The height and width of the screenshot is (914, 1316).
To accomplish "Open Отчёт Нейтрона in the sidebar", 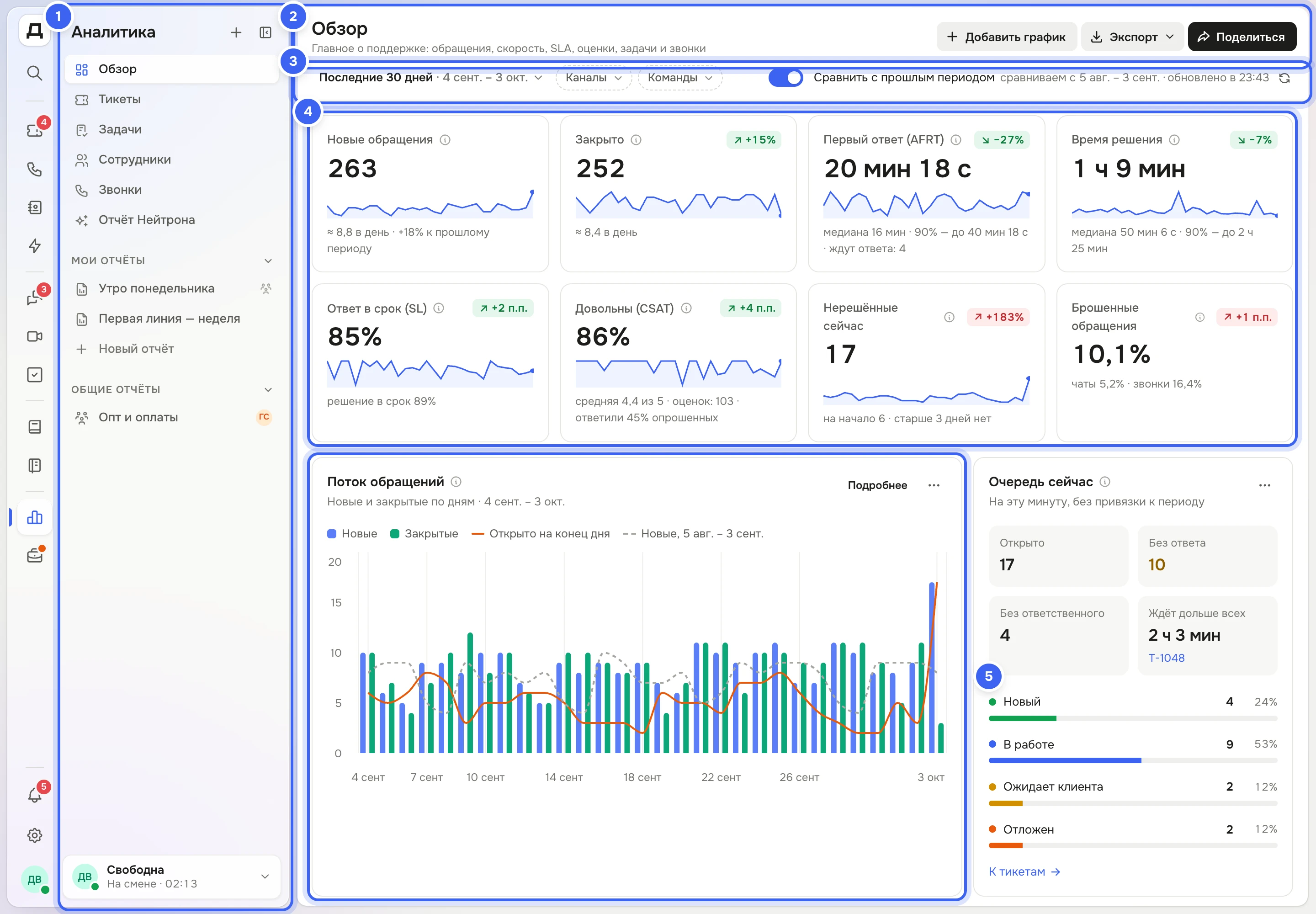I will (x=172, y=220).
